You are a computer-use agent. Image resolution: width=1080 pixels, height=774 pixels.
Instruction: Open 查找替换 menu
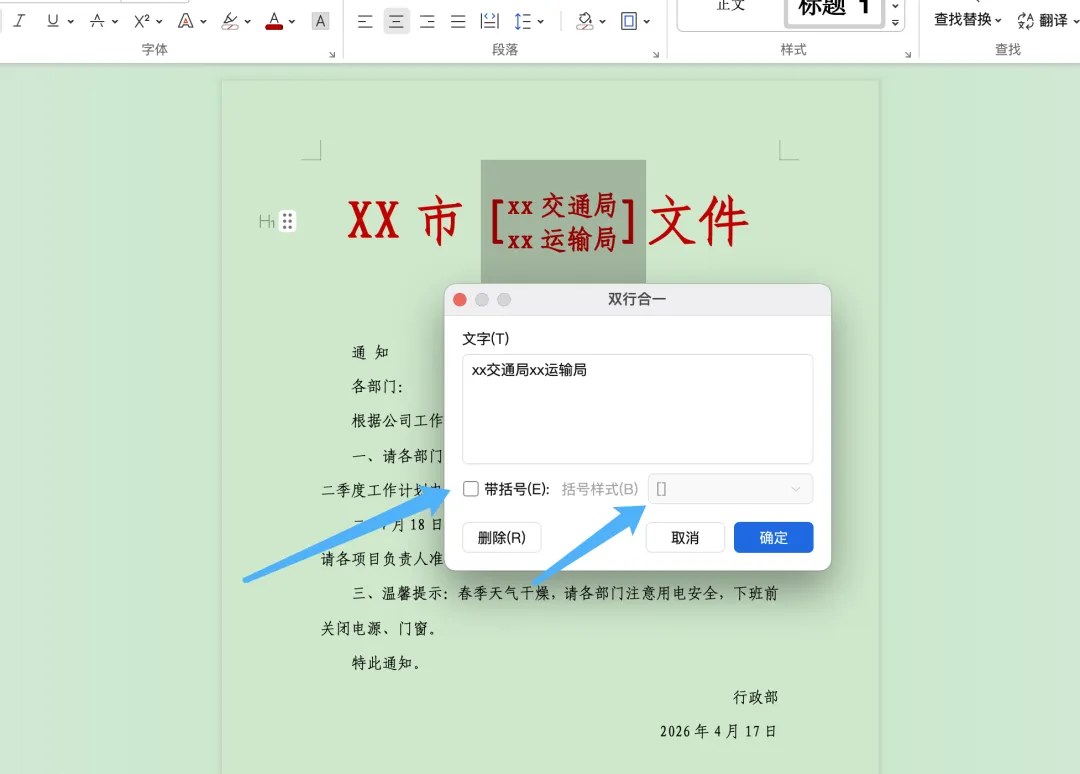click(967, 20)
